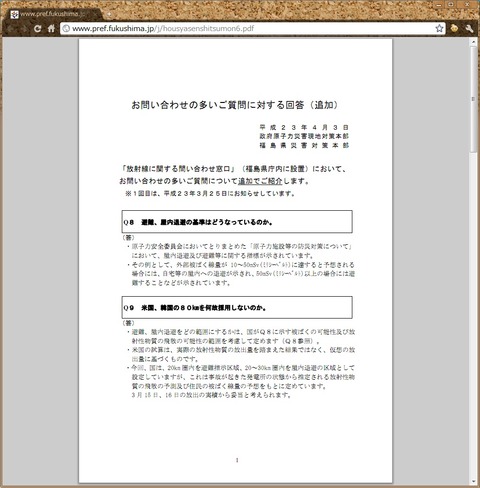Click the text 福島県災害対策本部
This screenshot has width=480, height=488.
pos(304,145)
